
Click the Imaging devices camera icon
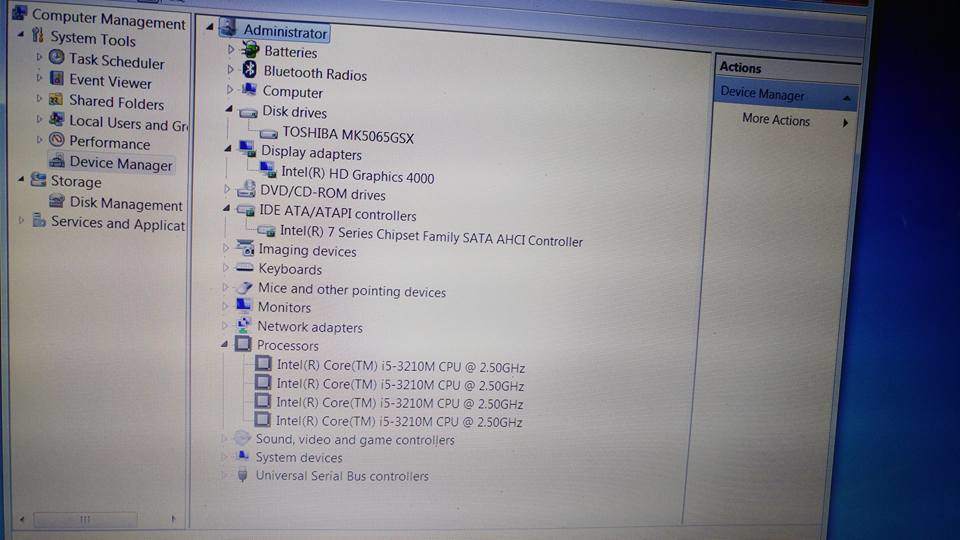pos(245,247)
